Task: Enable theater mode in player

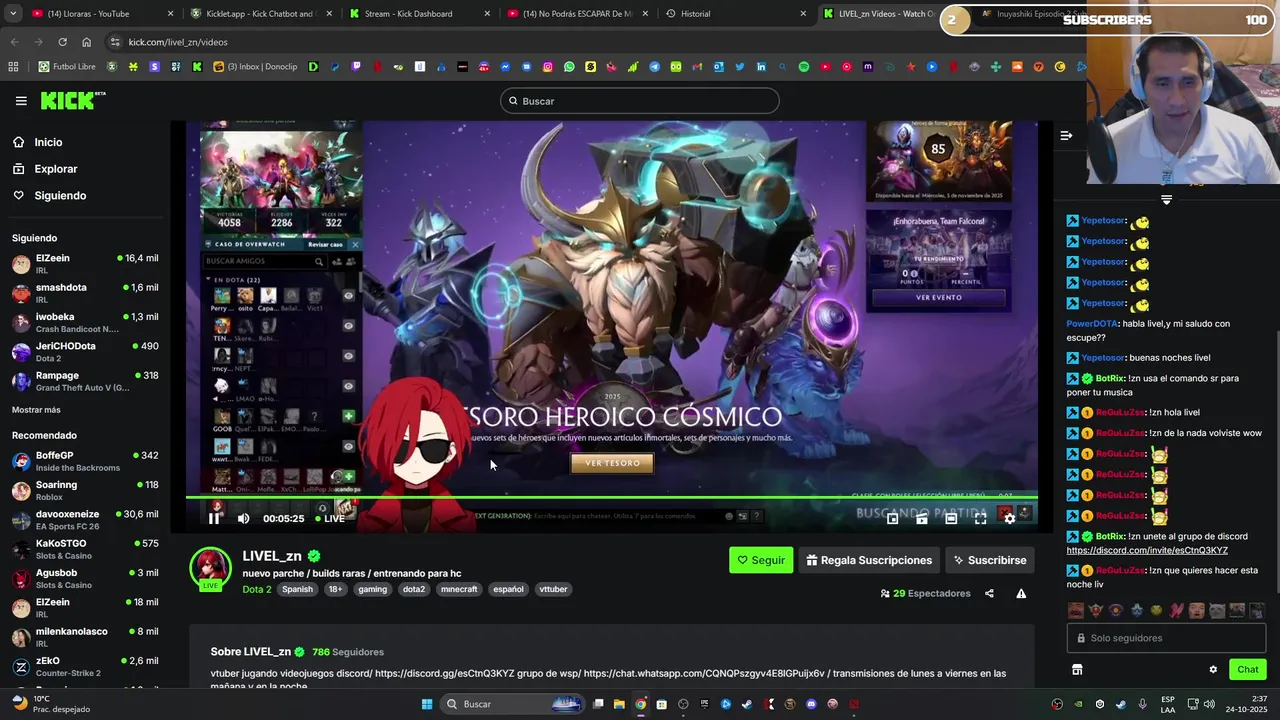Action: tap(951, 518)
